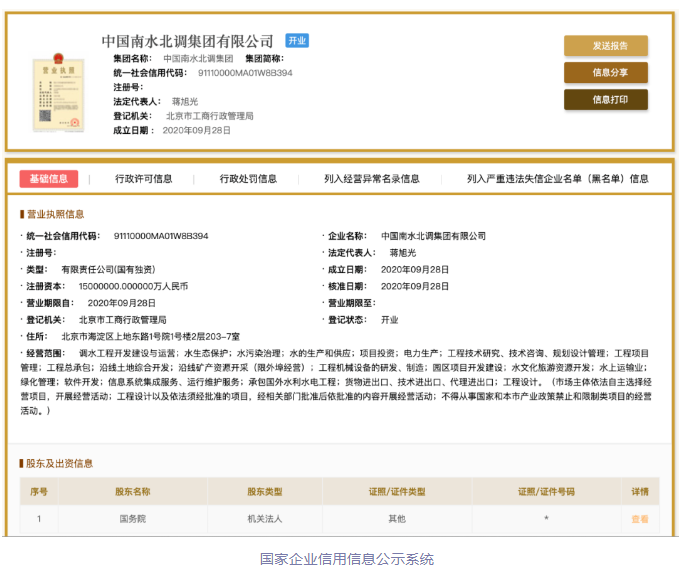Select the header credit code 91110000MA01W8B394
Image resolution: width=690 pixels, height=581 pixels.
(245, 73)
